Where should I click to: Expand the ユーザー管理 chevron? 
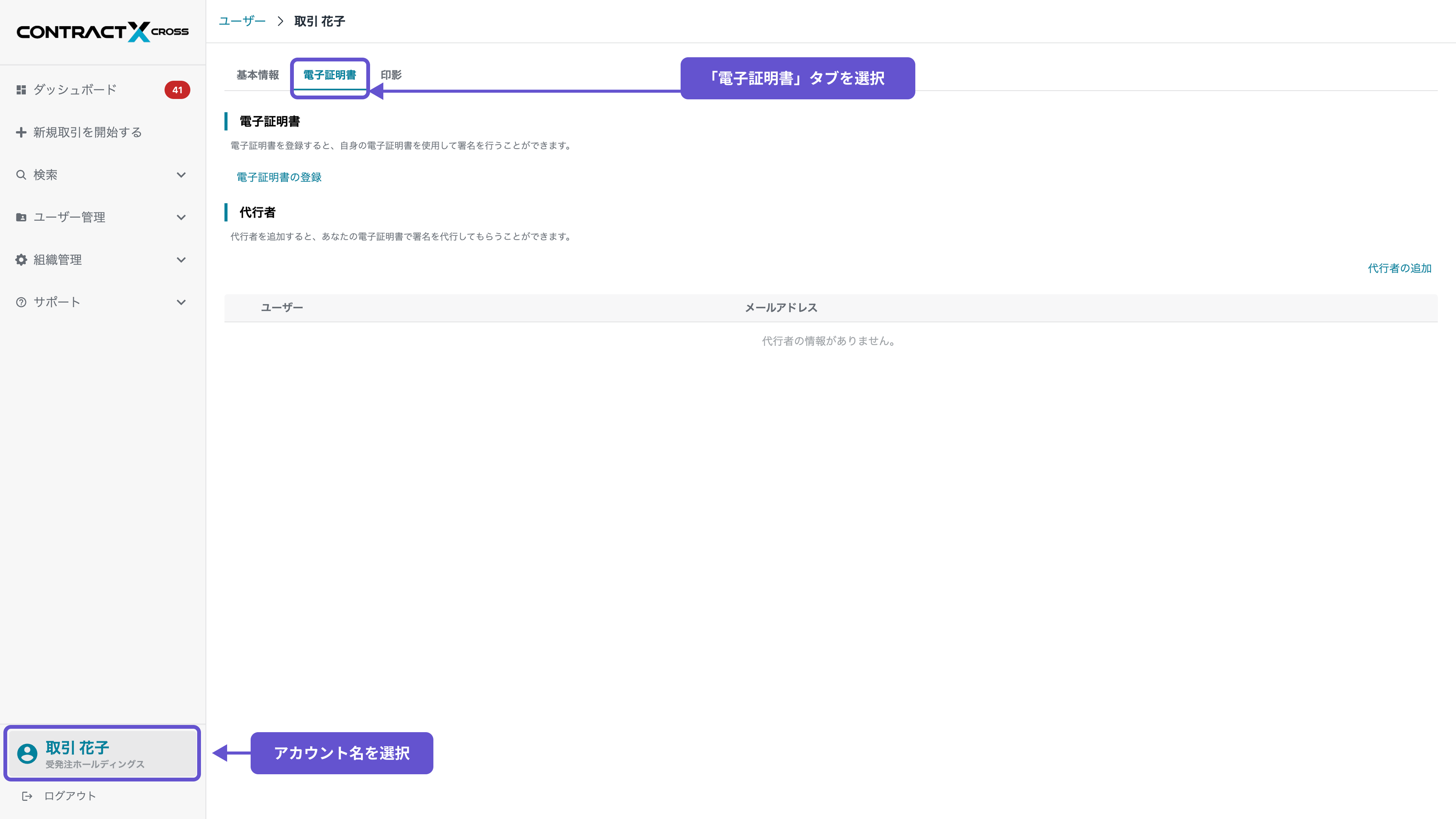click(181, 217)
